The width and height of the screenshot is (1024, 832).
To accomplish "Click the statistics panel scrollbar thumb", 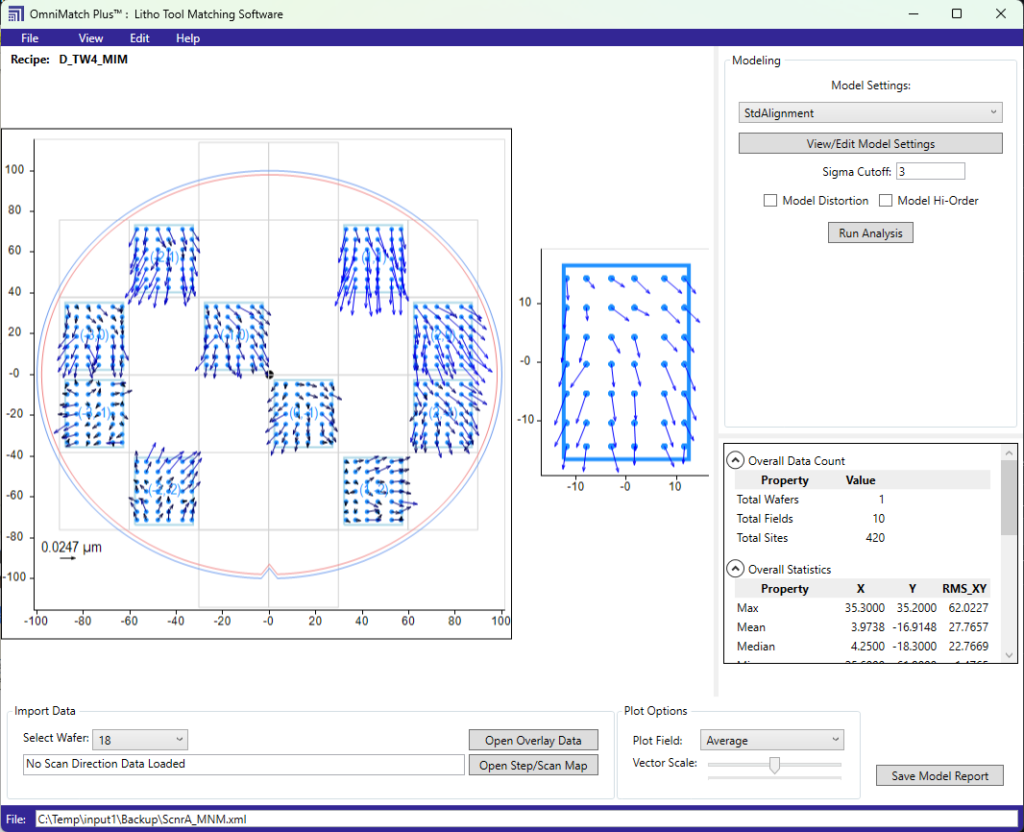I will pyautogui.click(x=1009, y=497).
